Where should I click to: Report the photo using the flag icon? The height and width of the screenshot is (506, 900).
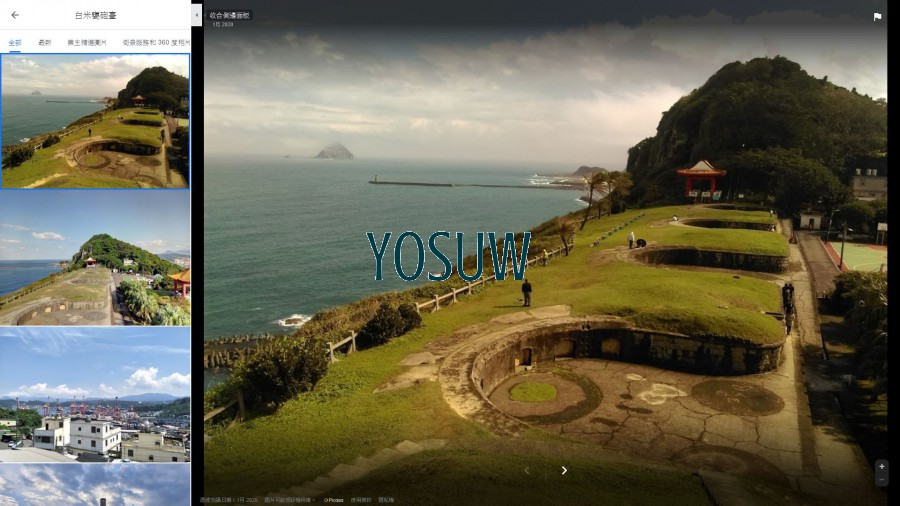877,17
